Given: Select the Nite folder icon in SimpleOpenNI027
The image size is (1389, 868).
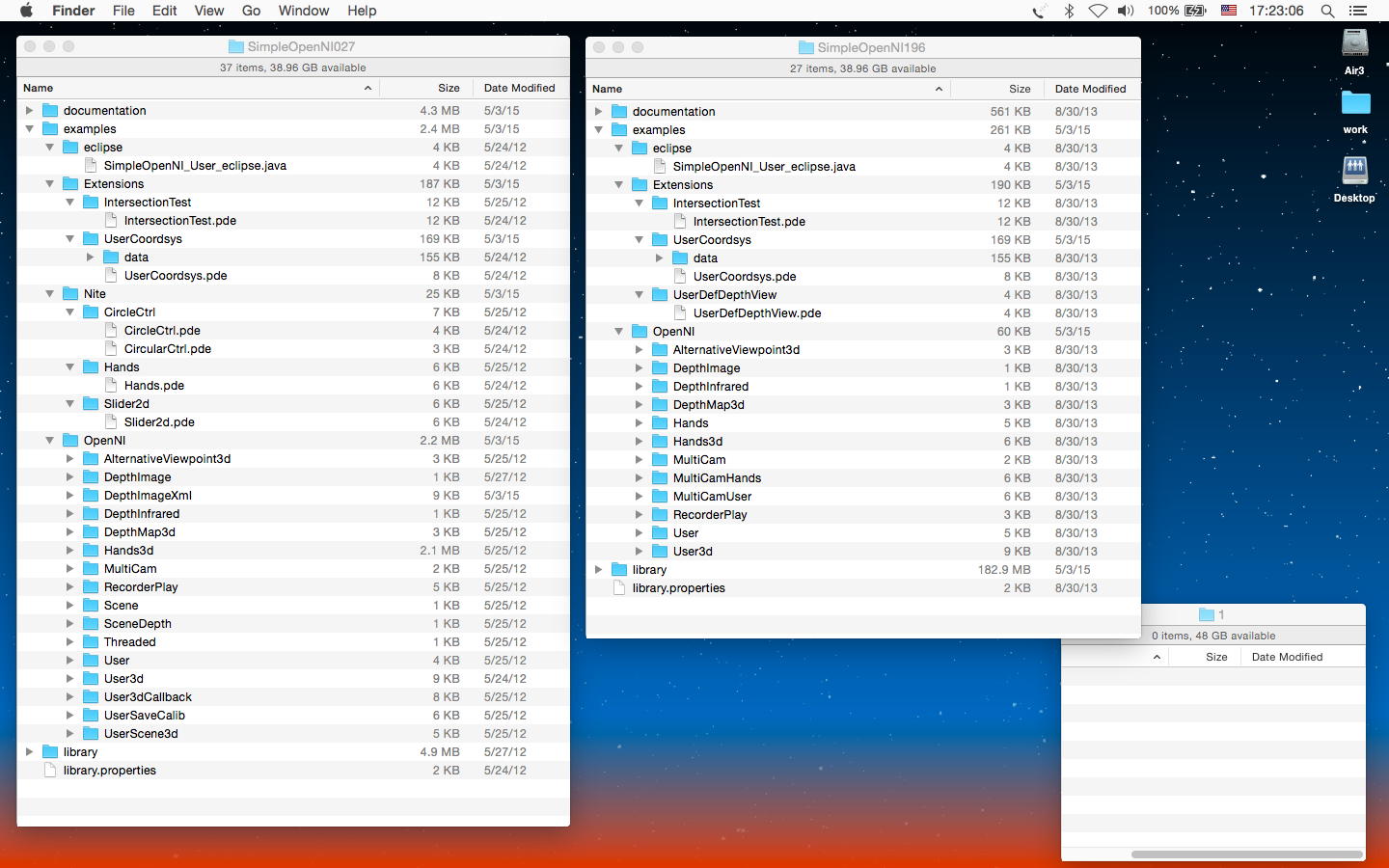Looking at the screenshot, I should [70, 294].
